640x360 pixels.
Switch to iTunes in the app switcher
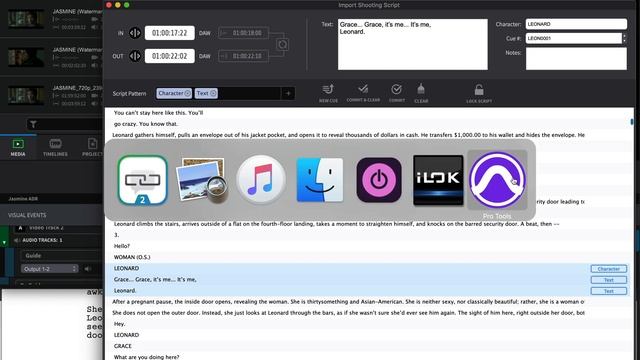(261, 180)
